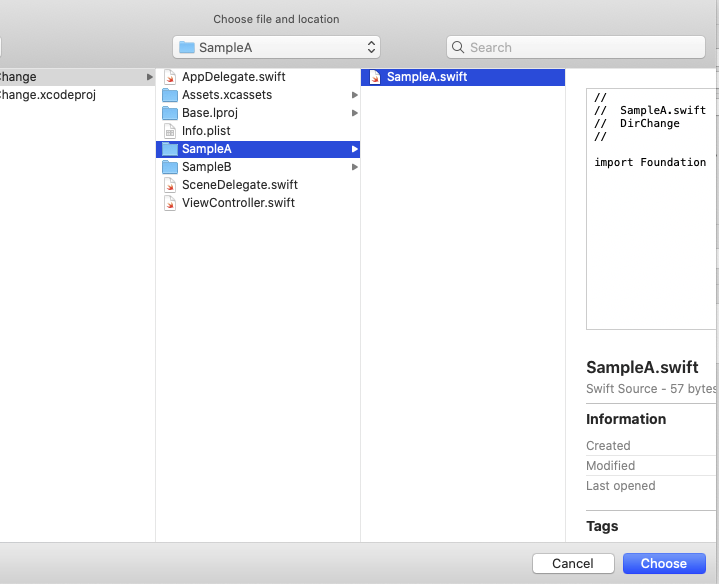Select the SampleB folder name
This screenshot has height=584, width=719.
[x=206, y=167]
